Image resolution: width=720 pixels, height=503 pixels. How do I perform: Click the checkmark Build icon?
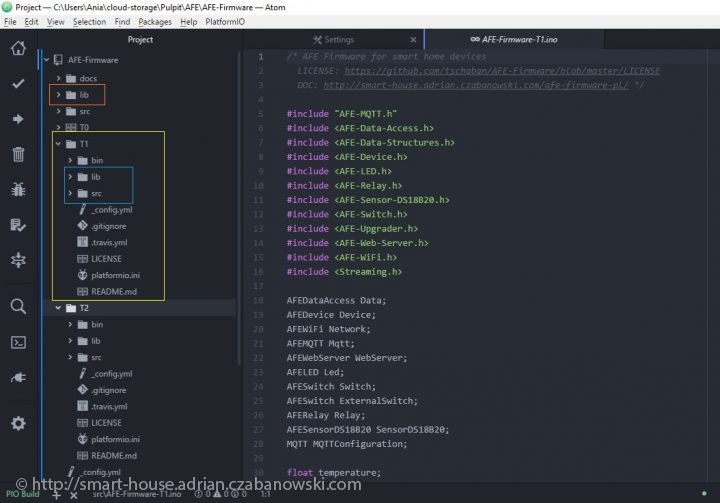click(x=18, y=84)
